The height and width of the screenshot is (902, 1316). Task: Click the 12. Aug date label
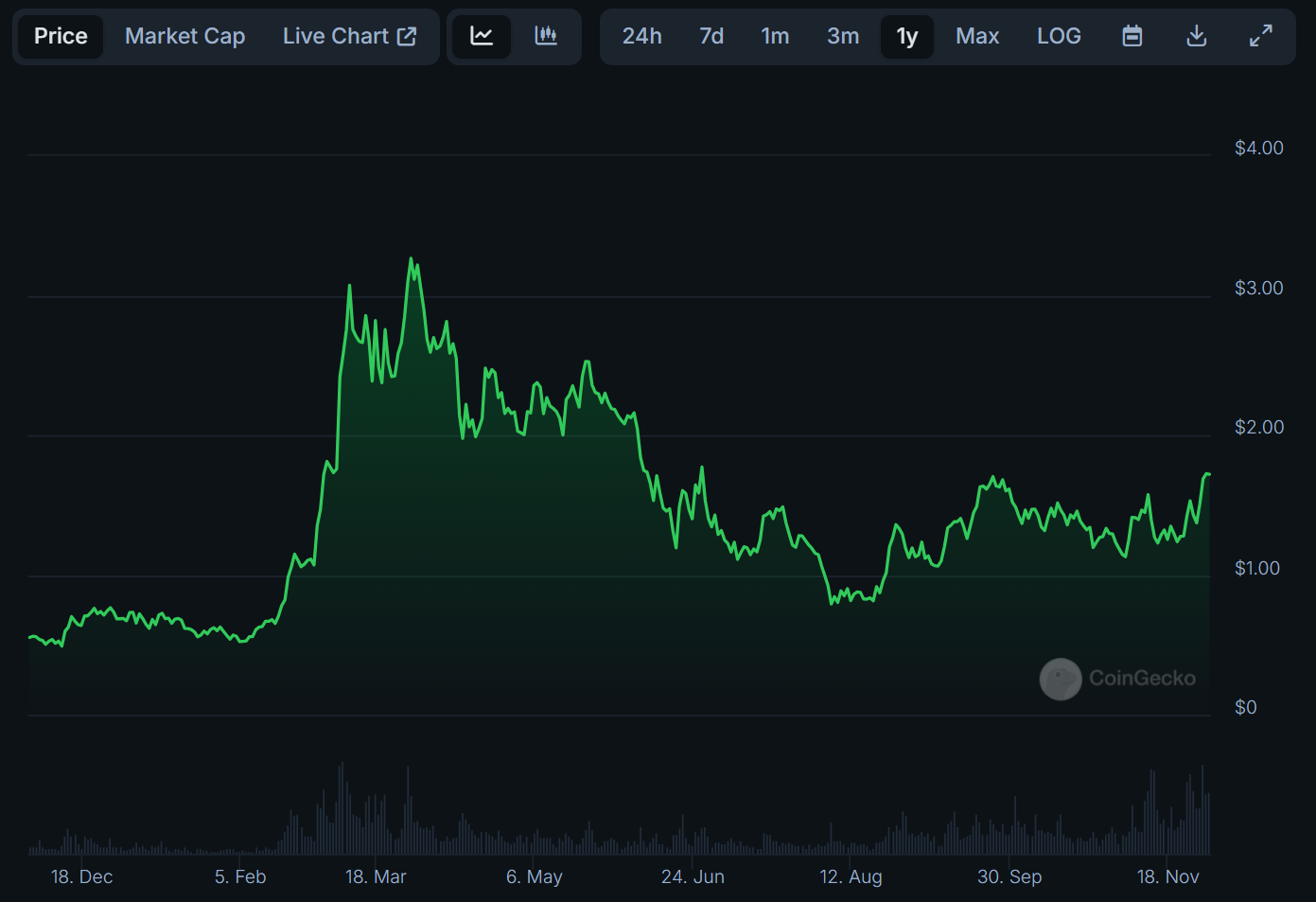(851, 876)
